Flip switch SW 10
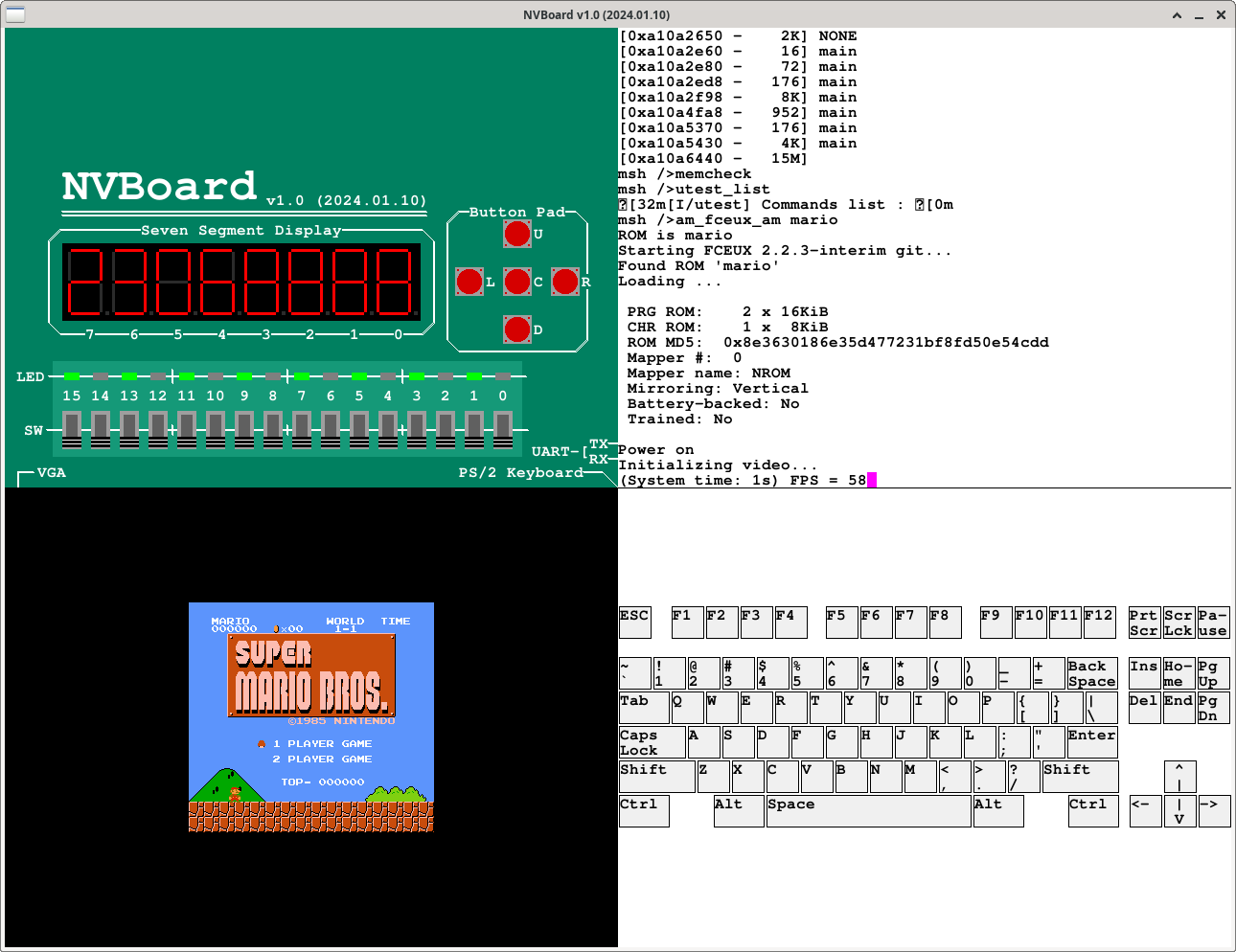Screen dimensions: 1236x952 click(x=216, y=429)
